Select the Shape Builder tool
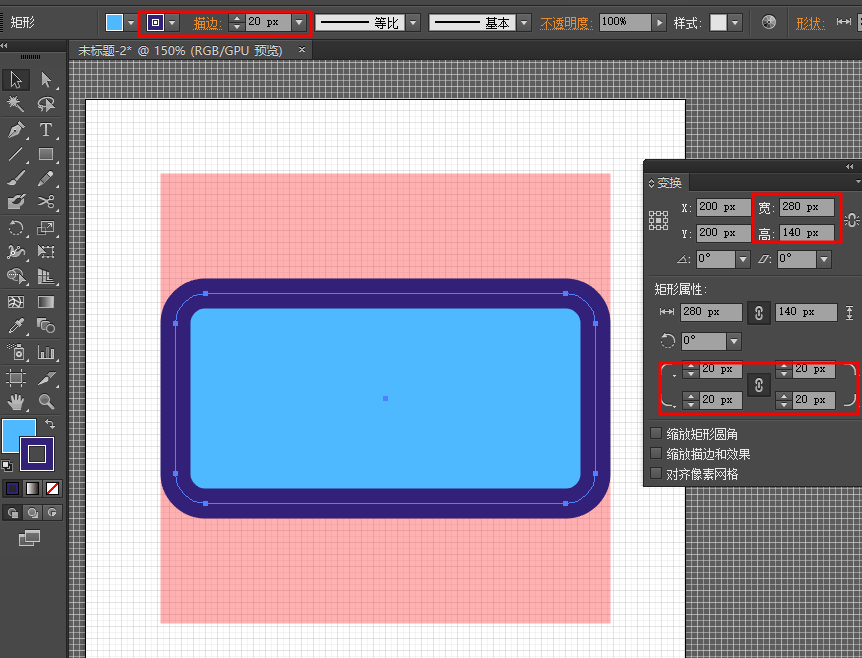Image resolution: width=862 pixels, height=658 pixels. 15,276
